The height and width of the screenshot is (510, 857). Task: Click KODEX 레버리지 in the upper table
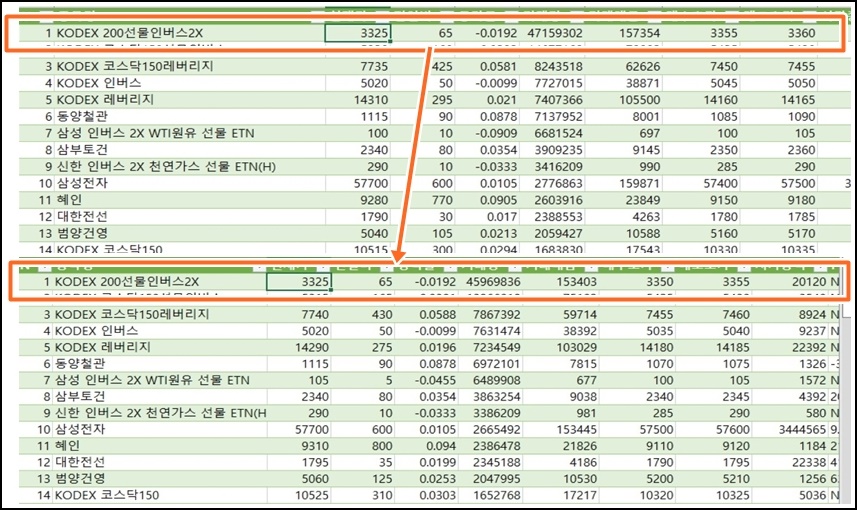[105, 100]
